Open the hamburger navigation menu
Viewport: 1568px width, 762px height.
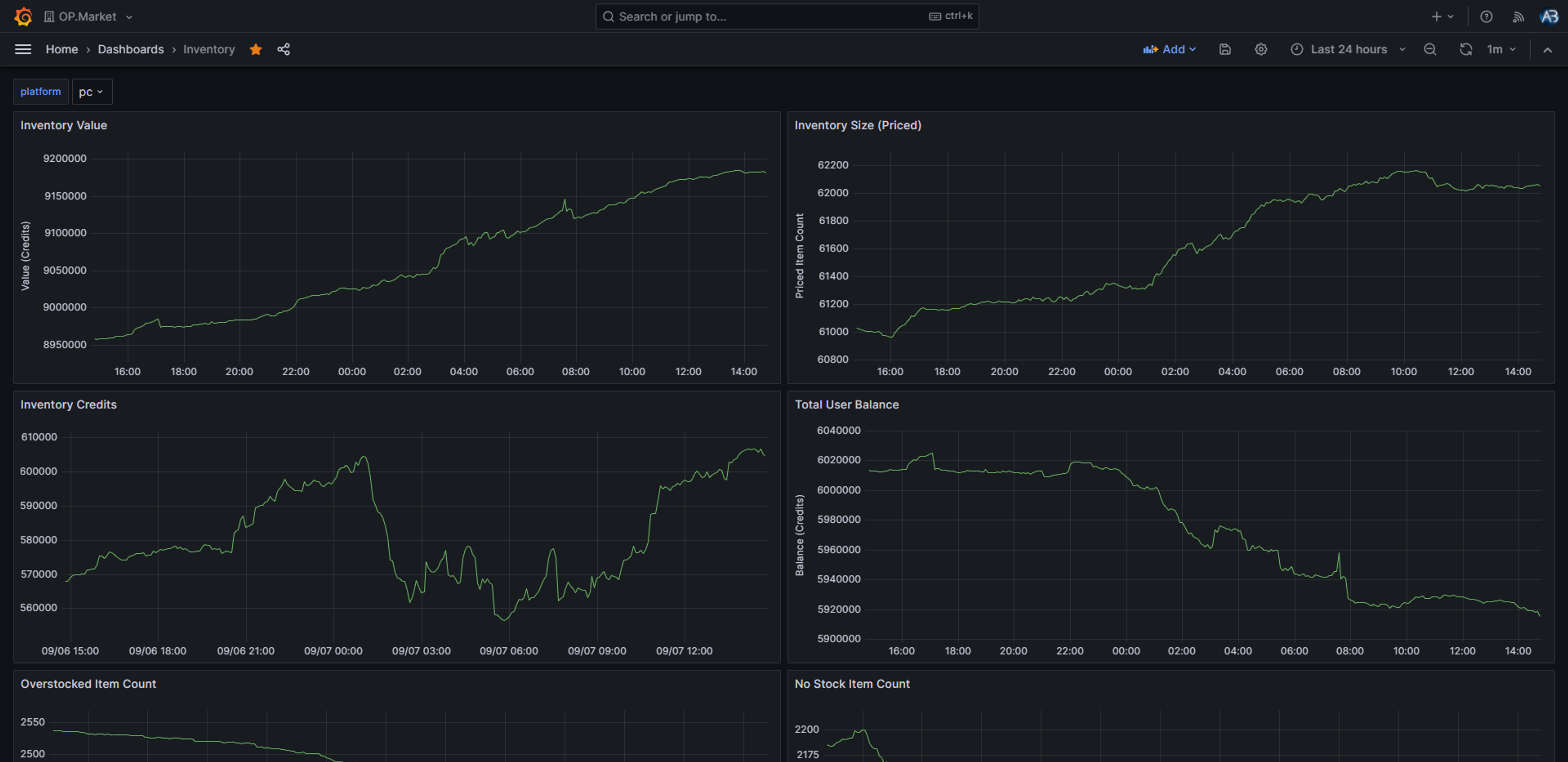click(23, 49)
